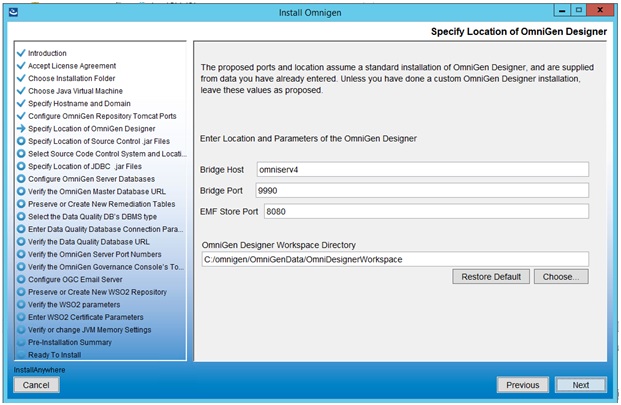The image size is (621, 405).
Task: Focus the EMF Store Port field
Action: (427, 211)
